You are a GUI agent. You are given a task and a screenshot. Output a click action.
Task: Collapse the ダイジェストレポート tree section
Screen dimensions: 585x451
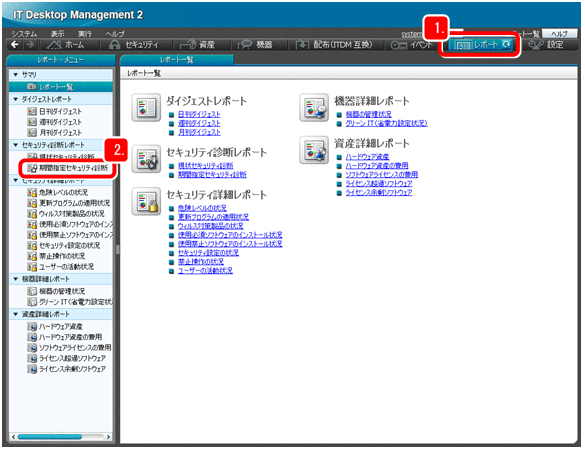click(x=15, y=99)
